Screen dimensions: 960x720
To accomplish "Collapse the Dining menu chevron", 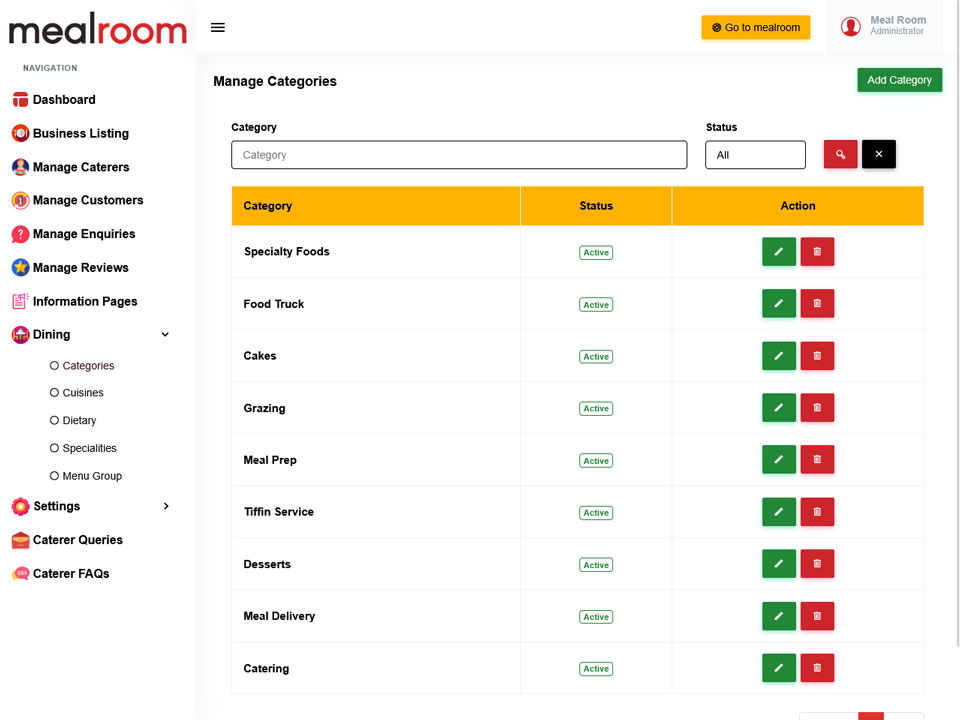I will click(x=165, y=334).
